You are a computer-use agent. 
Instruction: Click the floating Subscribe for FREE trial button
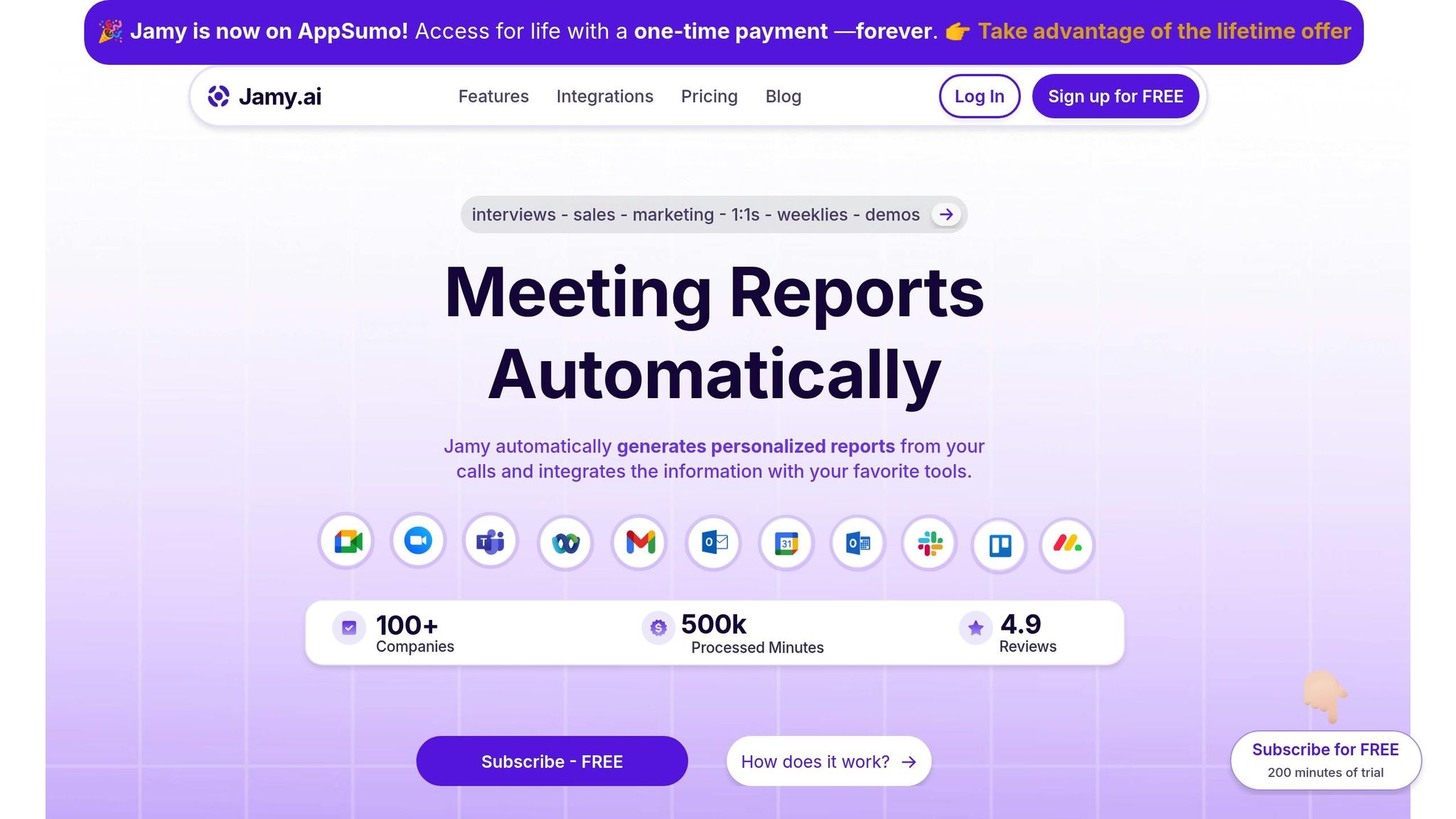[1326, 760]
